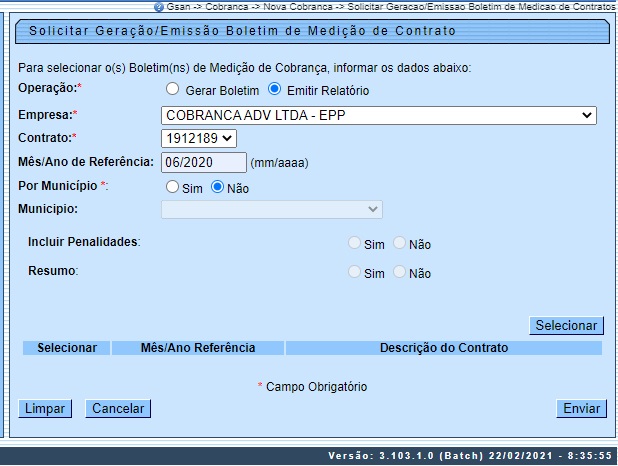Screen dimensions: 618x466
Task: Clear the form with the Limpar button
Action: click(x=45, y=408)
